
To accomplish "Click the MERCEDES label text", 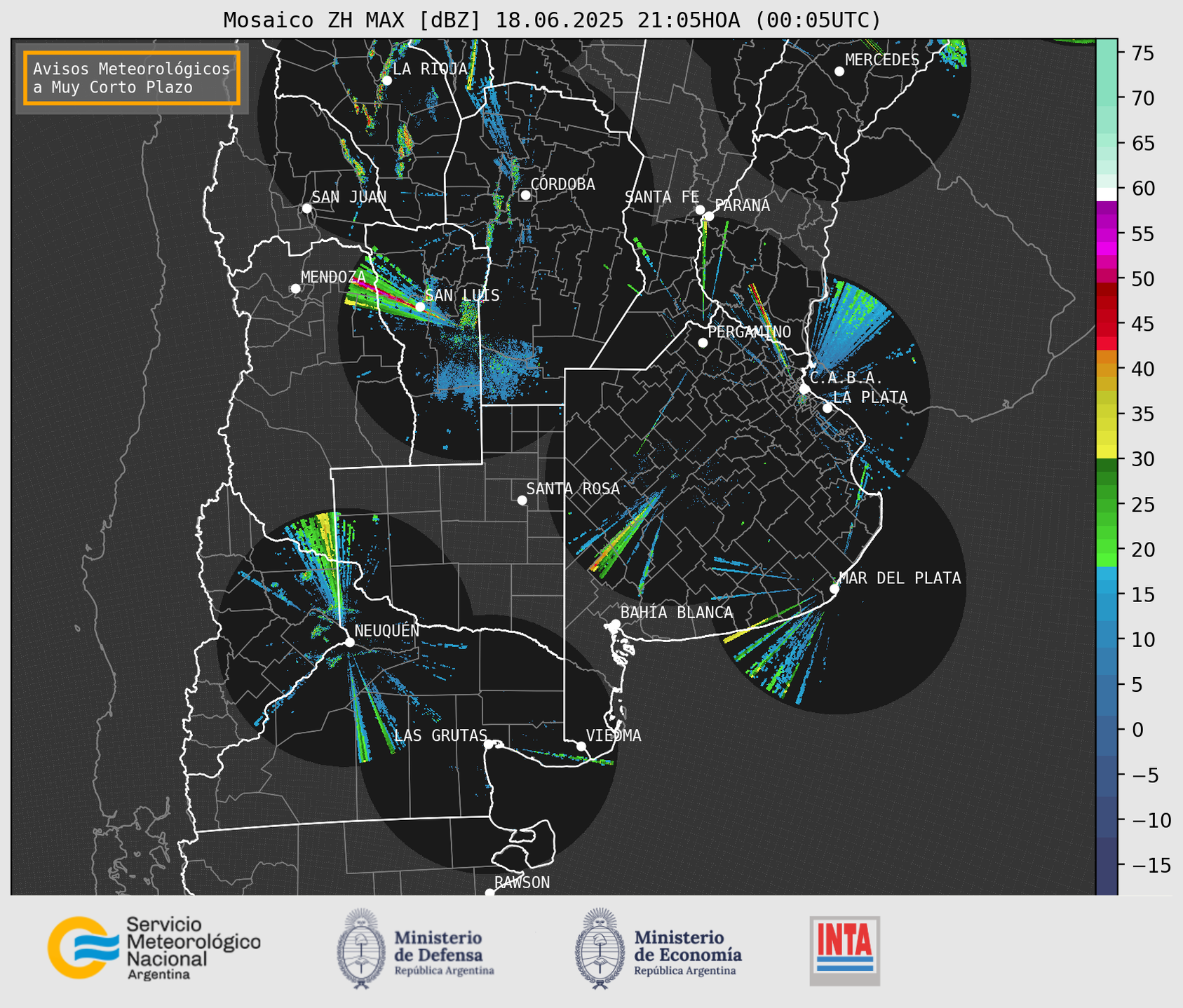I will tap(882, 60).
